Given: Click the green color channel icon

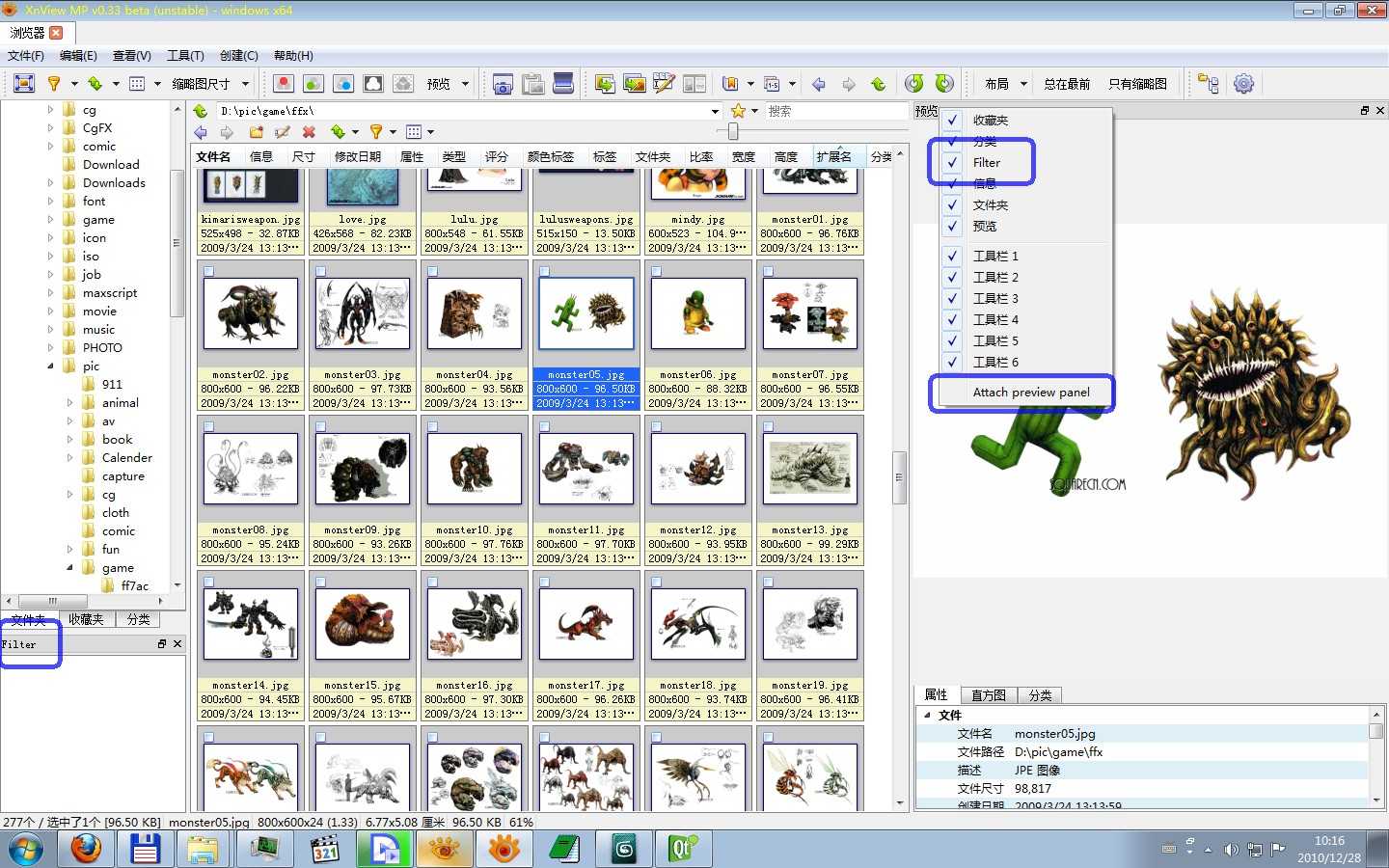Looking at the screenshot, I should tap(313, 84).
